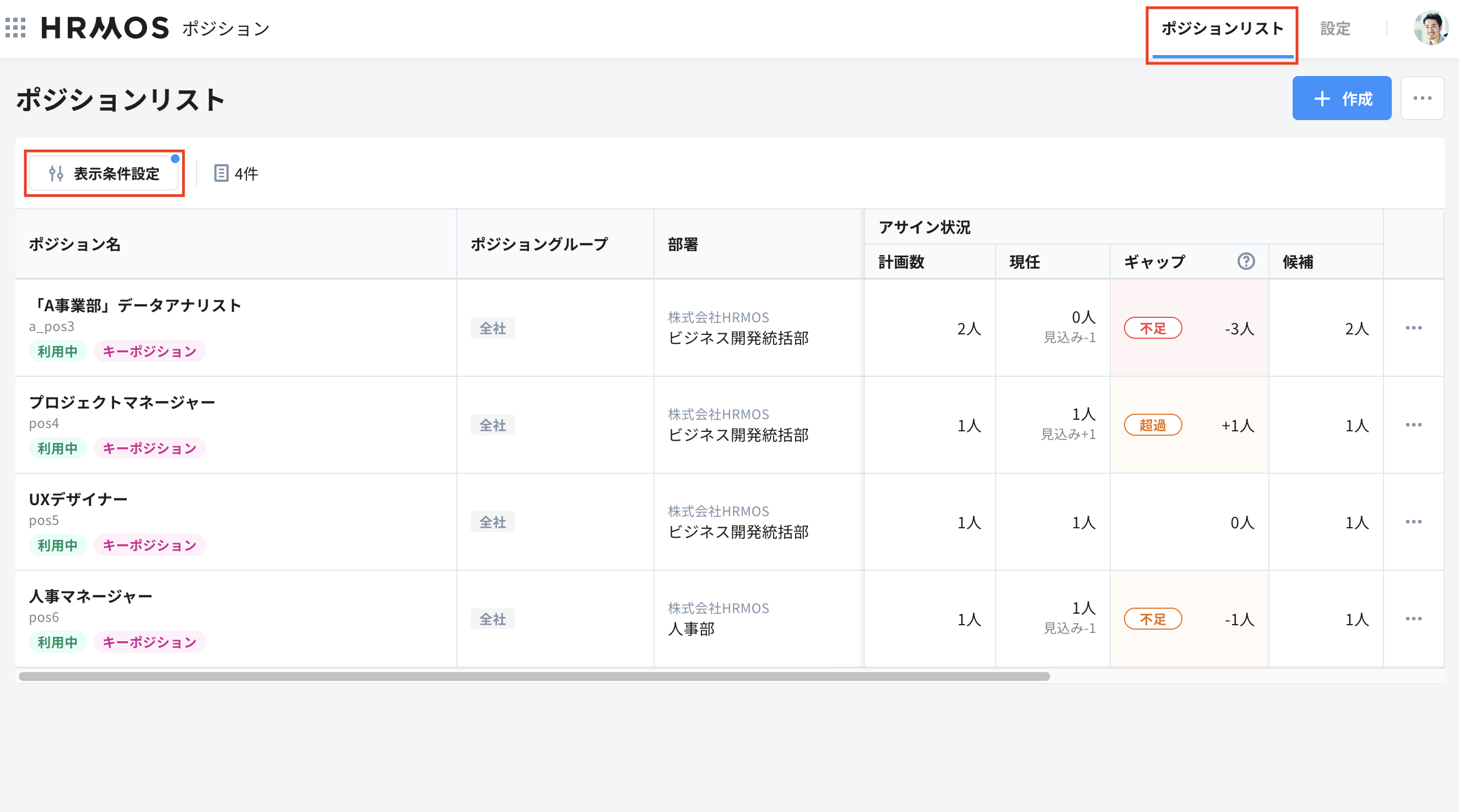The height and width of the screenshot is (812, 1459).
Task: Click the list icon next to 4件
Action: [x=220, y=174]
